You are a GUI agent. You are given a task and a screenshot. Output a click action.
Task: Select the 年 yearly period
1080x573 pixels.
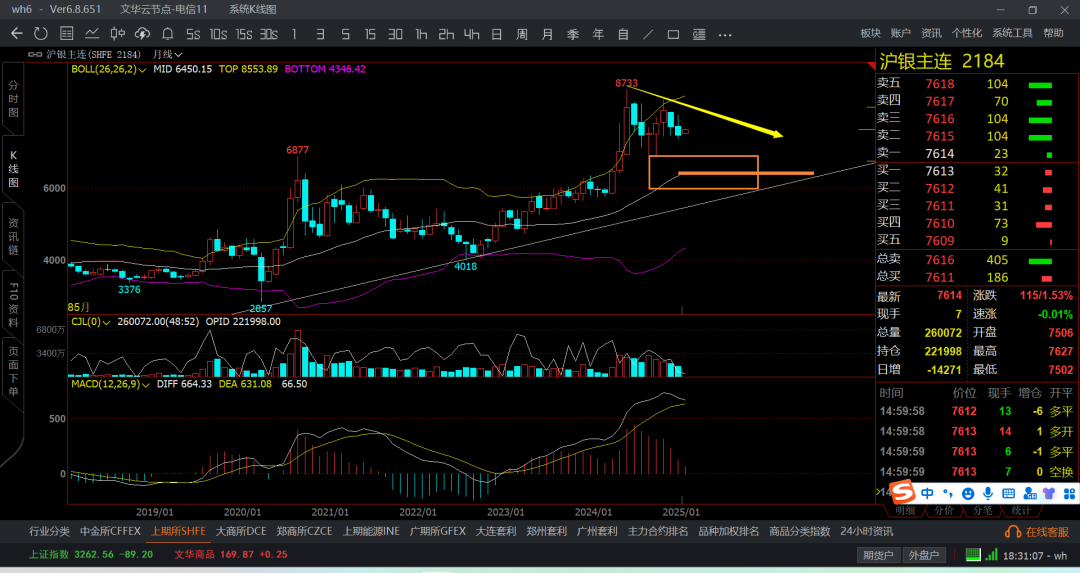[598, 34]
